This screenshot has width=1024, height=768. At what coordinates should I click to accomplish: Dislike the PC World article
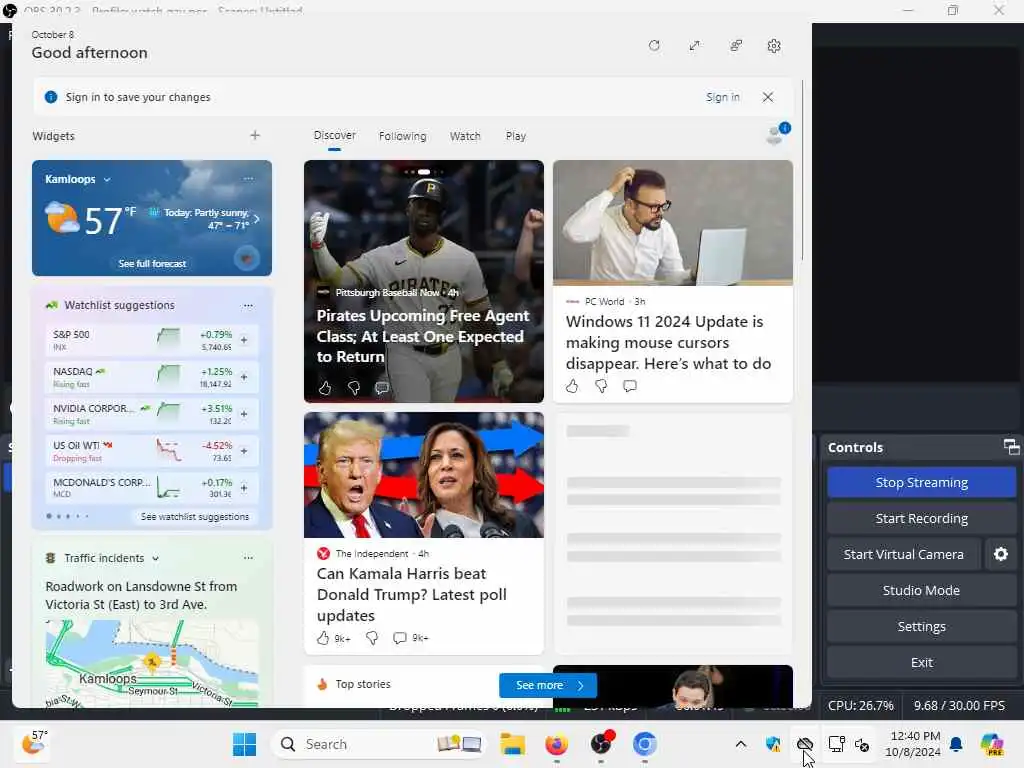601,386
